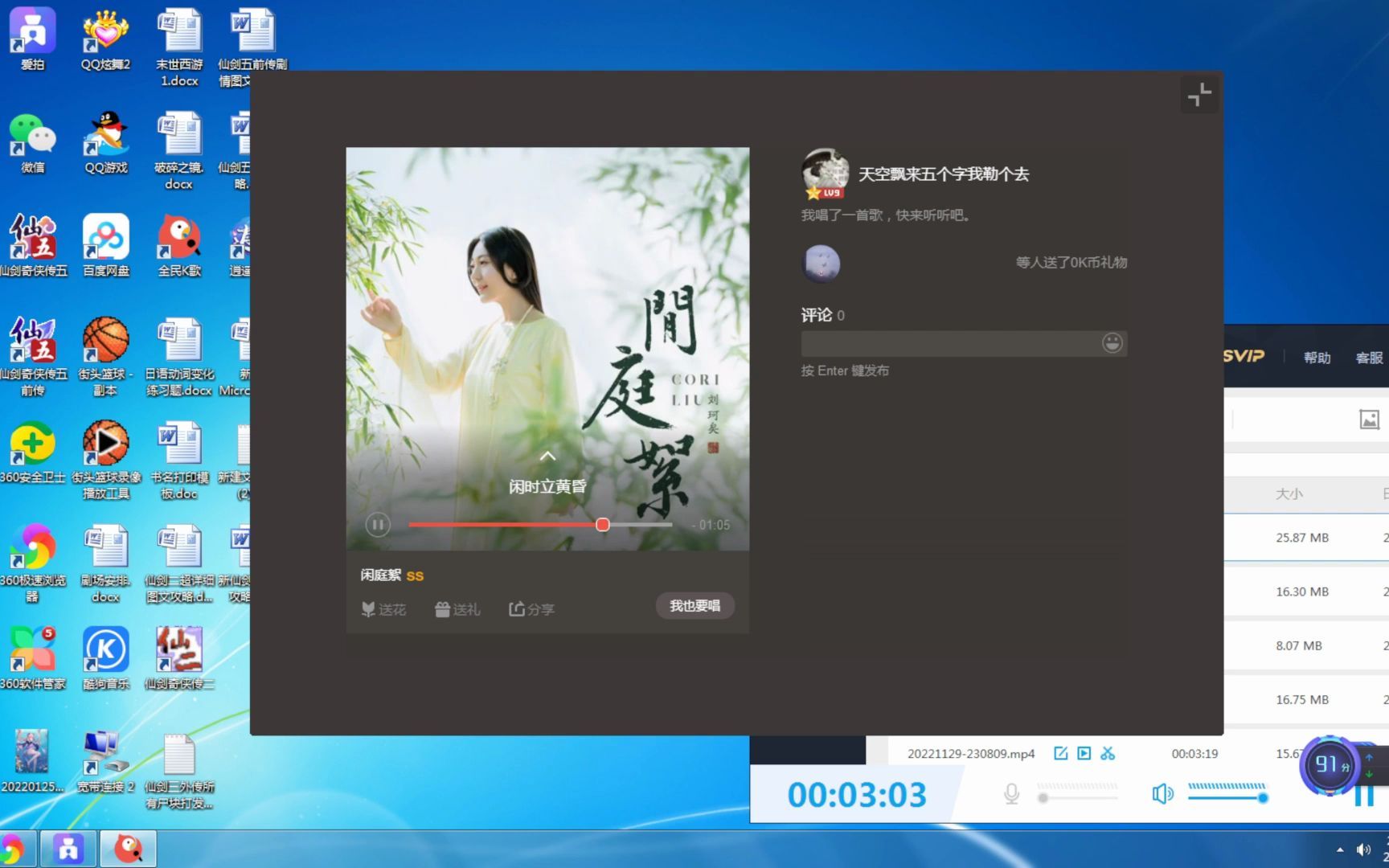Play 20221129-230809.mp4 with the play icon
This screenshot has height=868, width=1389.
pyautogui.click(x=1084, y=753)
